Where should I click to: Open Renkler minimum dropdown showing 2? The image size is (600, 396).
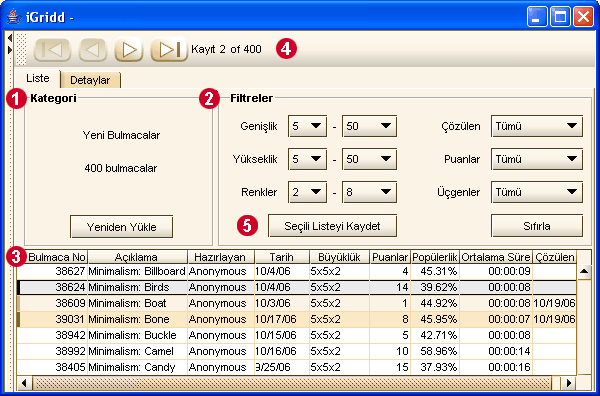(x=307, y=192)
